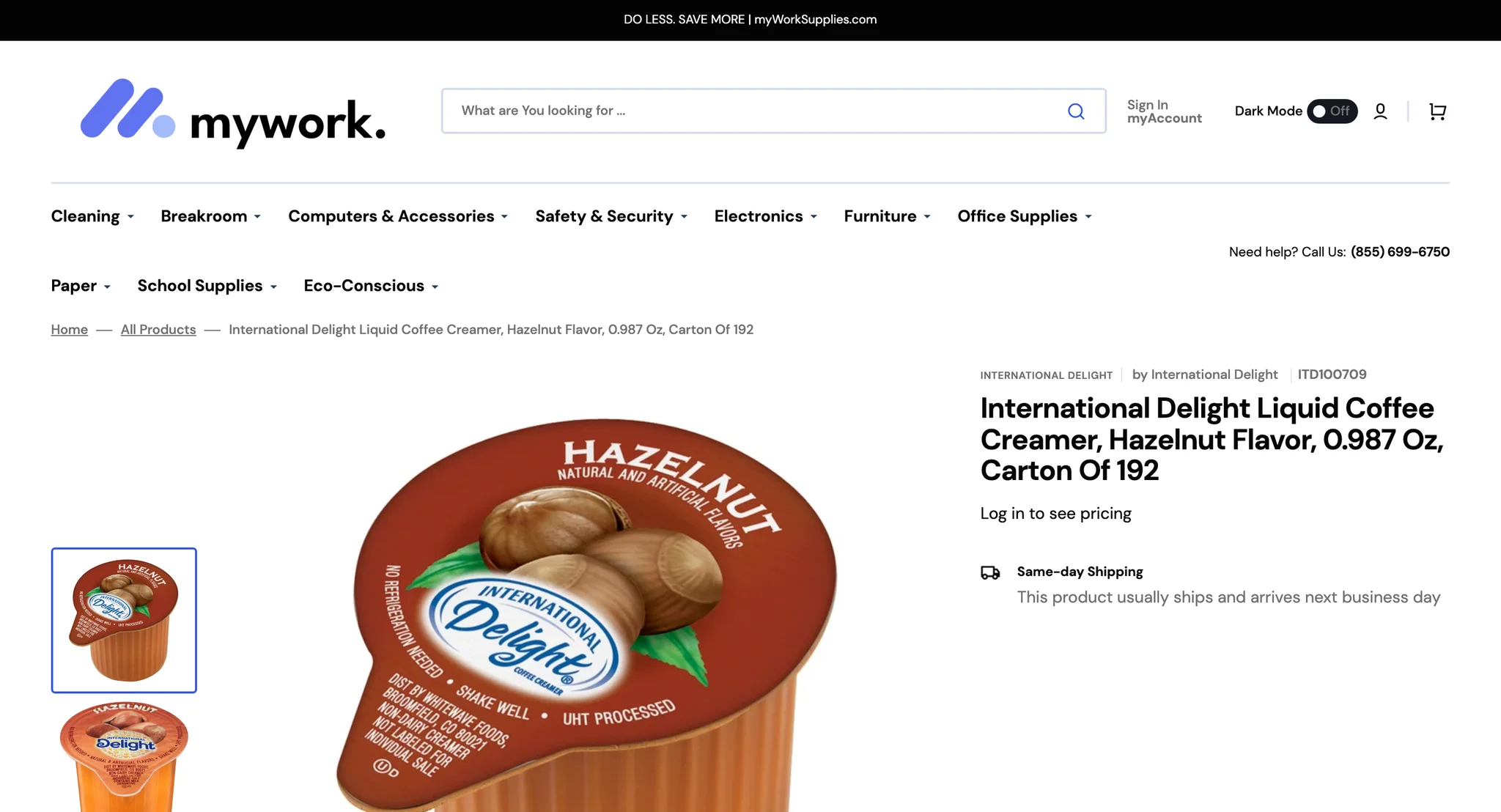Open the Computers & Accessories dropdown
Image resolution: width=1501 pixels, height=812 pixels.
pyautogui.click(x=398, y=216)
